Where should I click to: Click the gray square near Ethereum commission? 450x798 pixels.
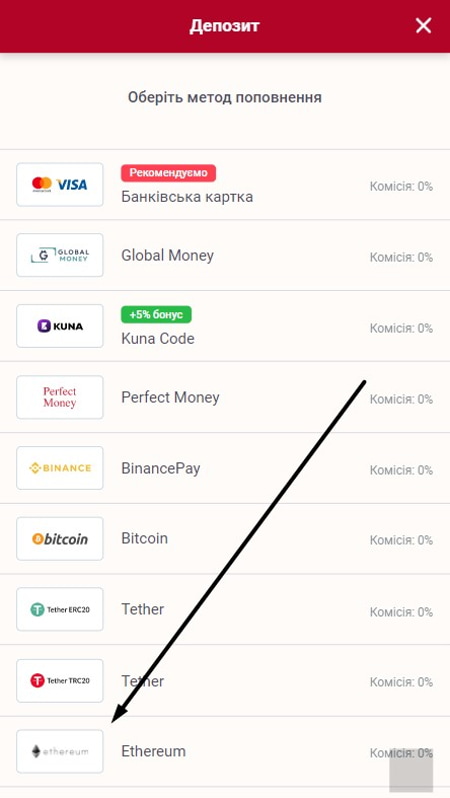click(x=411, y=770)
